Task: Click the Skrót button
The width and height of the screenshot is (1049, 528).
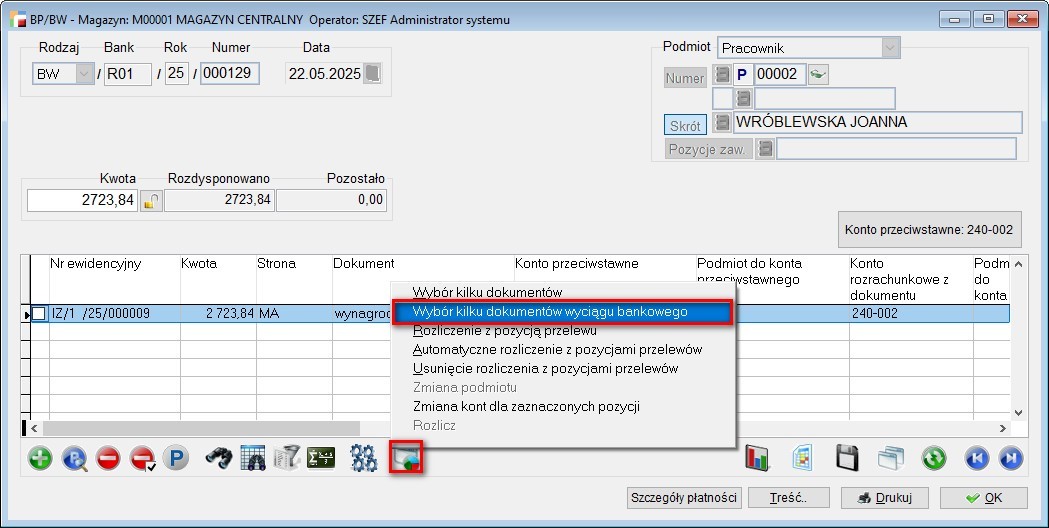Action: coord(685,125)
